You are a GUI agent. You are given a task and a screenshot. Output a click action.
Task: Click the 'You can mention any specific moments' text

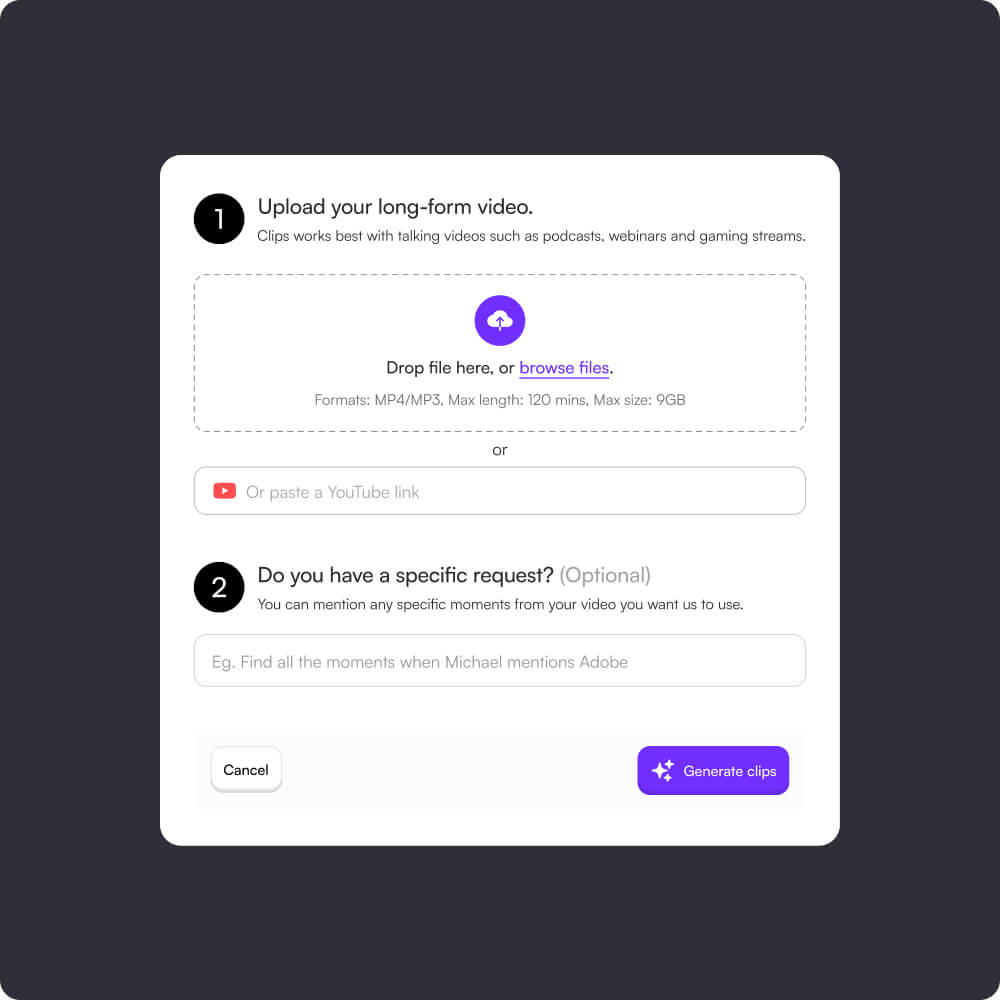click(500, 605)
